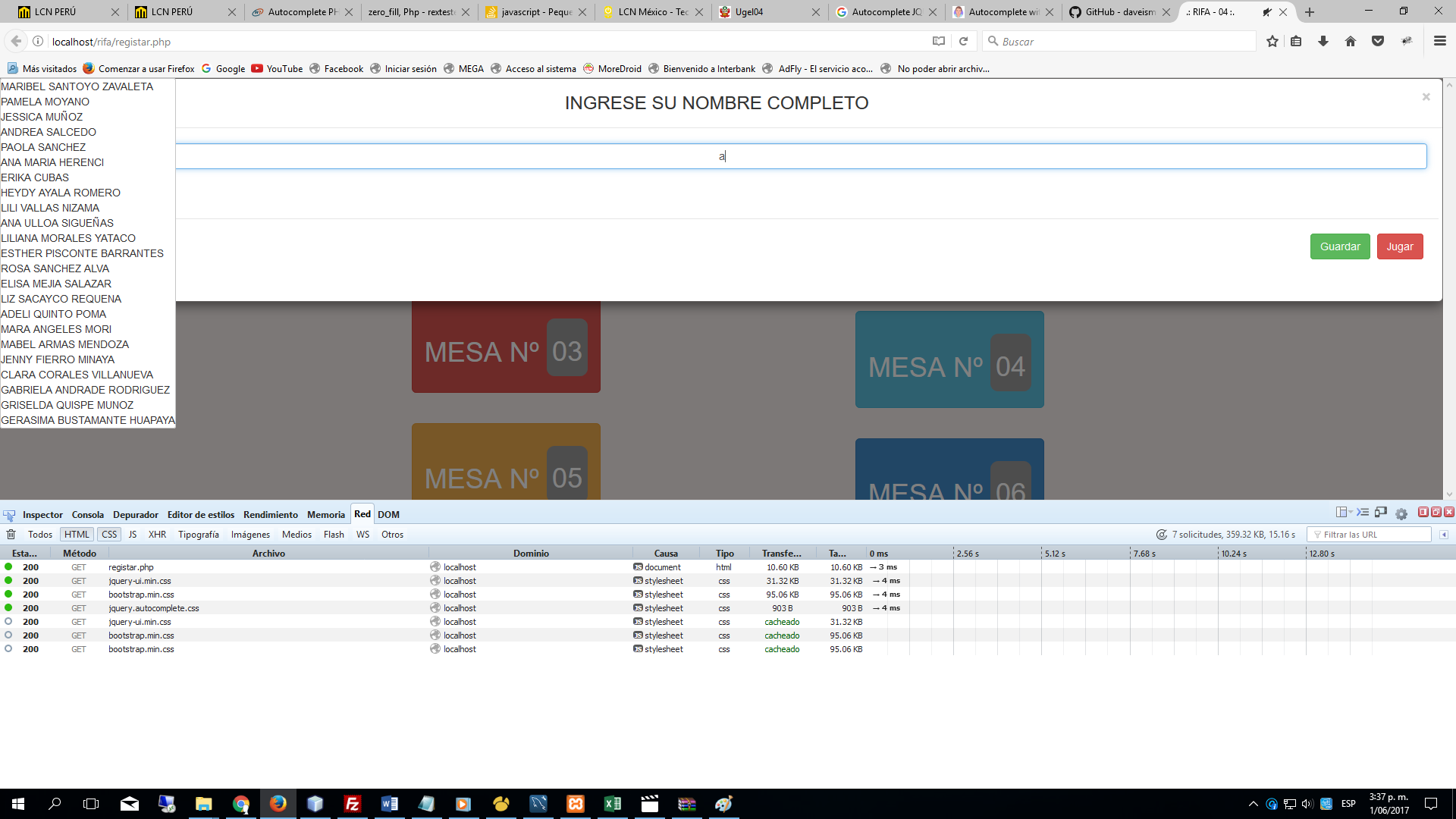
Task: Switch to the Consola devtools tab
Action: pos(88,515)
